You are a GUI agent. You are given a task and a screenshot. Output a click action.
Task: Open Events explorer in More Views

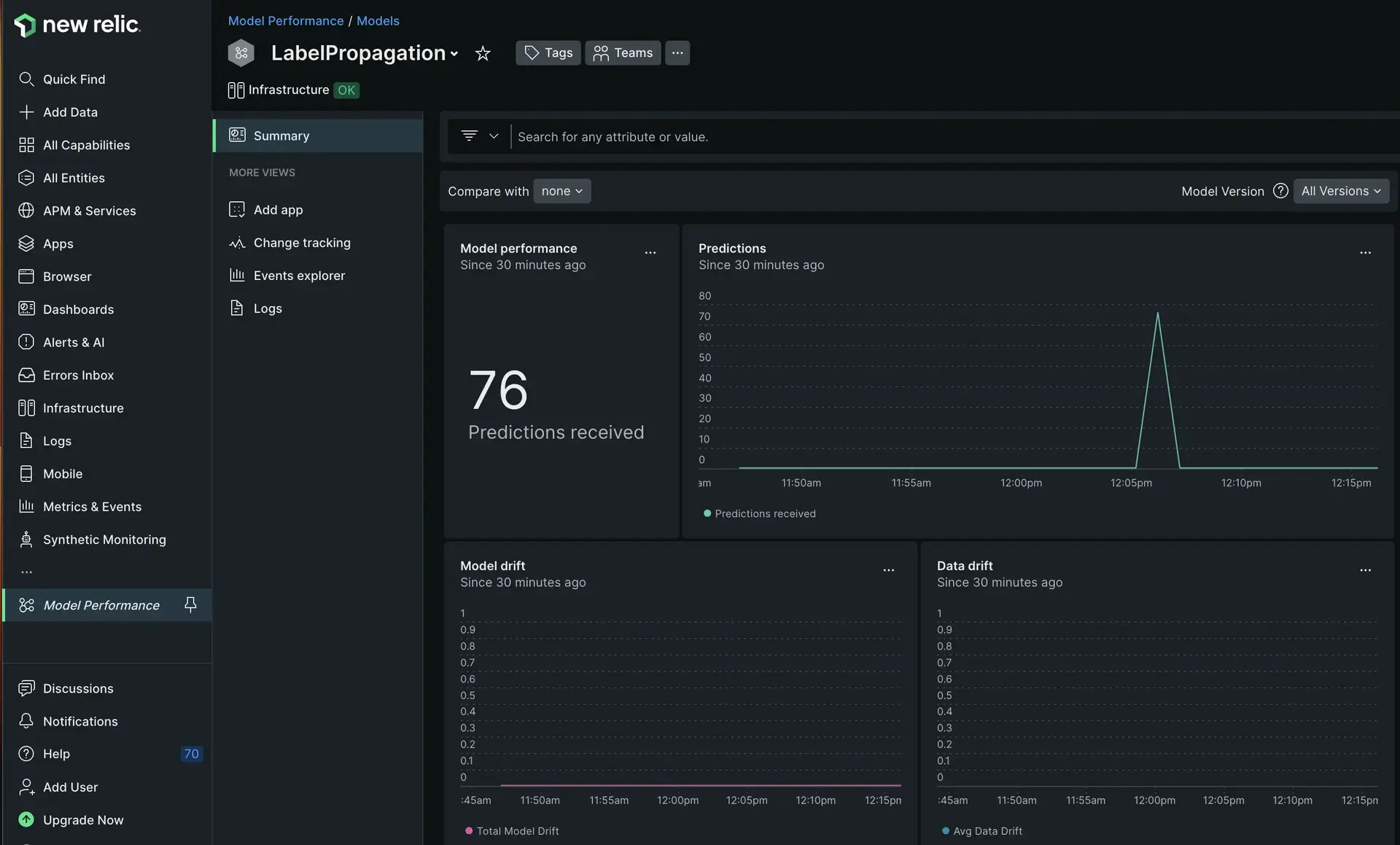click(299, 276)
